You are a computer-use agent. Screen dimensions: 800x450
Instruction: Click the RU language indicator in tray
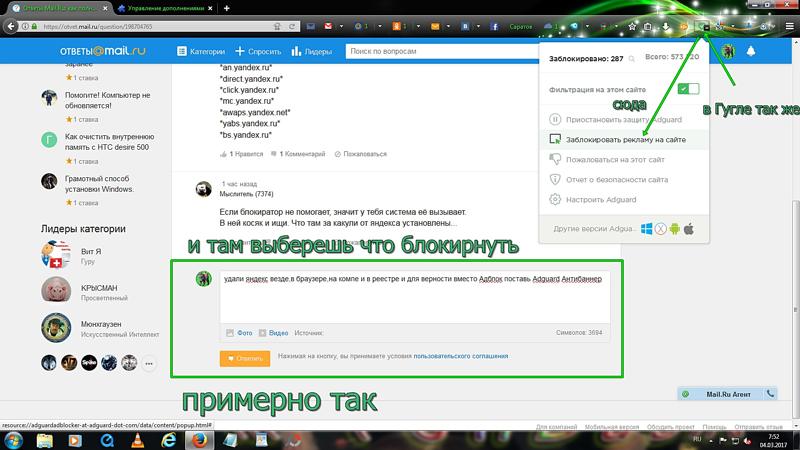[697, 439]
